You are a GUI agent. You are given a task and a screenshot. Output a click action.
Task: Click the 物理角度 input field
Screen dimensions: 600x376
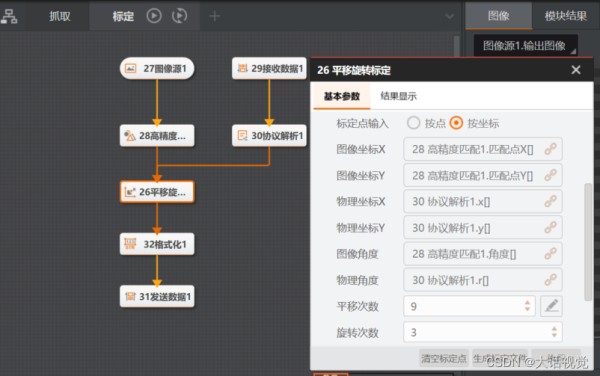(483, 280)
